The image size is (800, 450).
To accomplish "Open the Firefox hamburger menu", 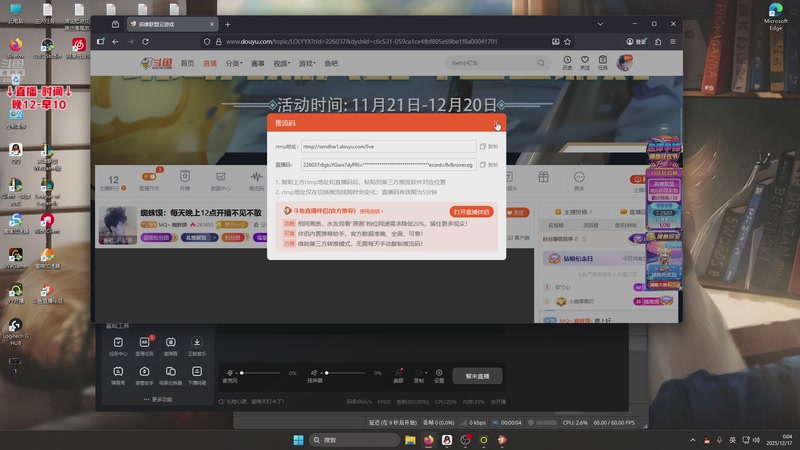I will point(673,42).
